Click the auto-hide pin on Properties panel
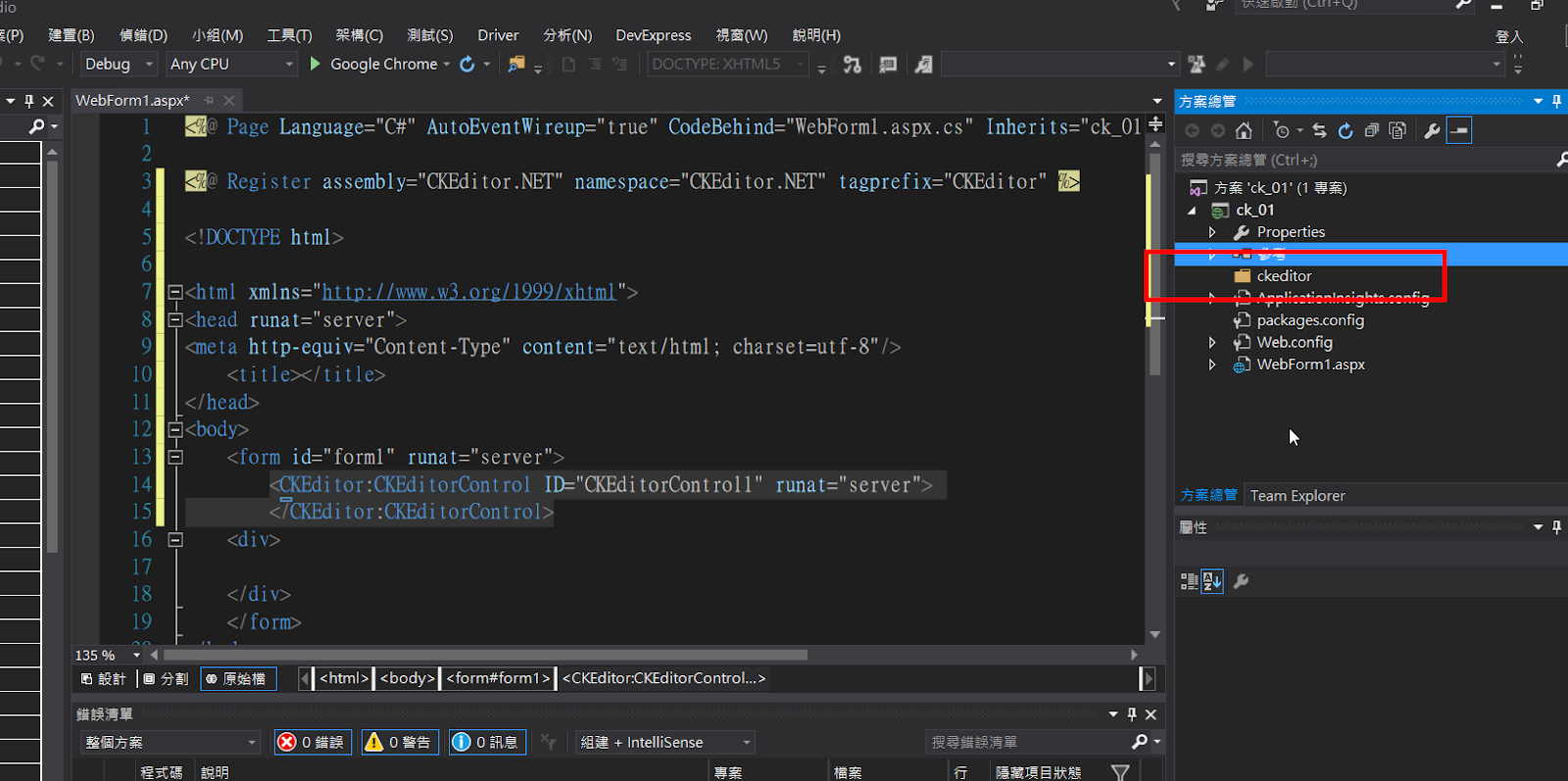1568x781 pixels. [x=1556, y=527]
